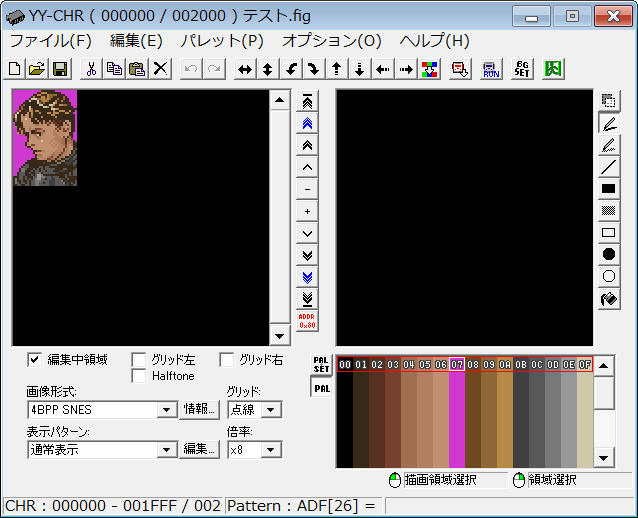Select the filled rectangle tool
Image resolution: width=638 pixels, height=518 pixels.
click(609, 189)
